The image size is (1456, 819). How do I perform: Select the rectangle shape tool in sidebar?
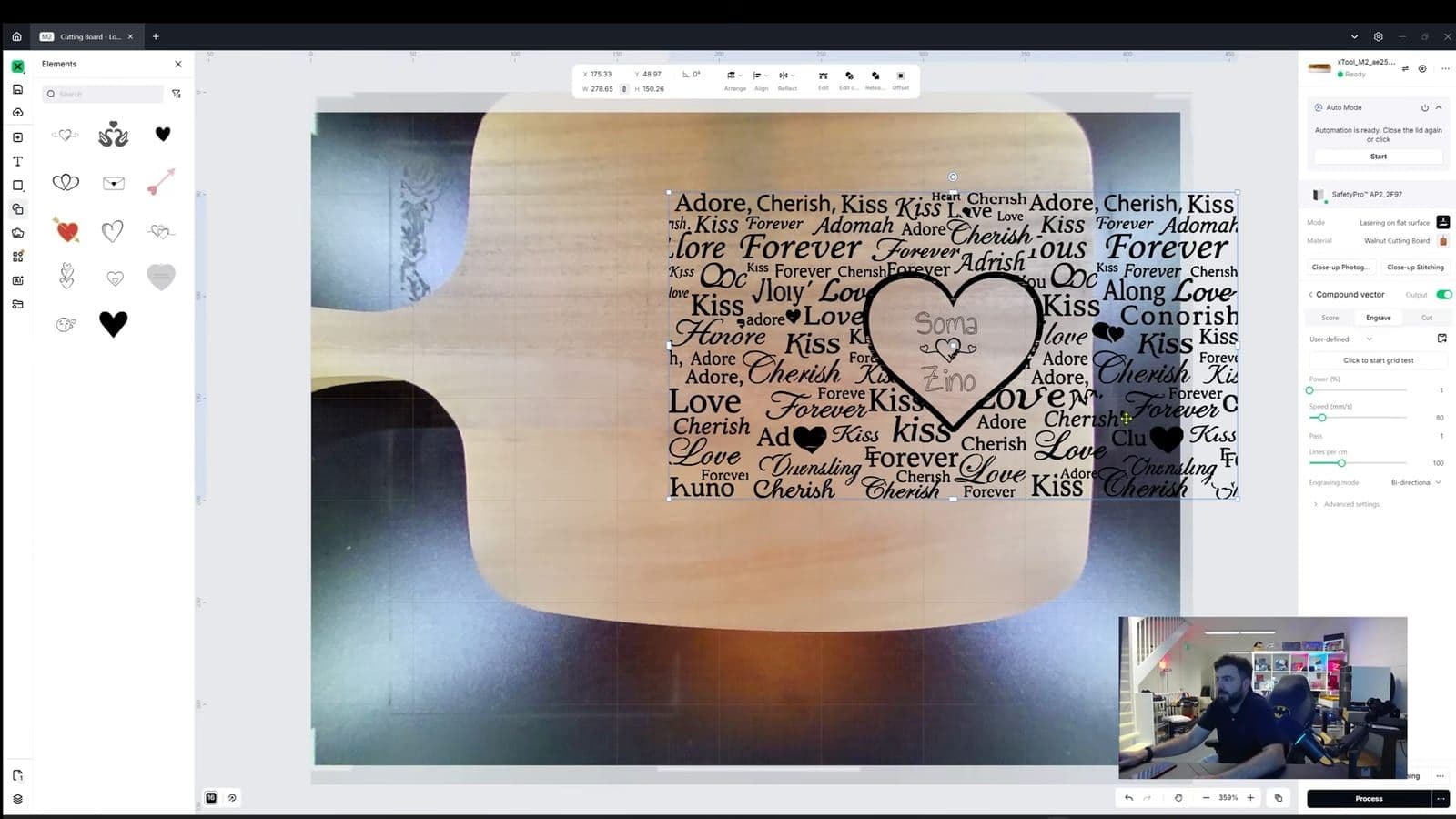pyautogui.click(x=17, y=186)
